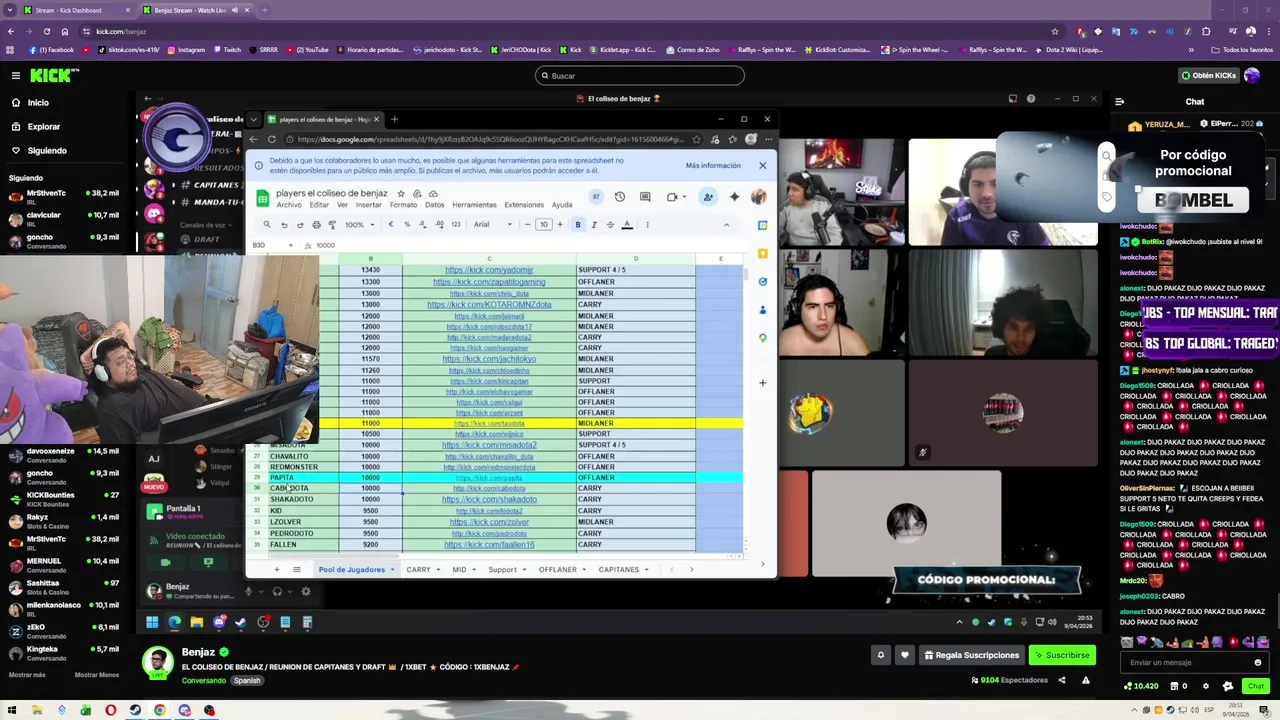Click undo arrow in Sheets toolbar
This screenshot has width=1280, height=720.
pyautogui.click(x=284, y=225)
